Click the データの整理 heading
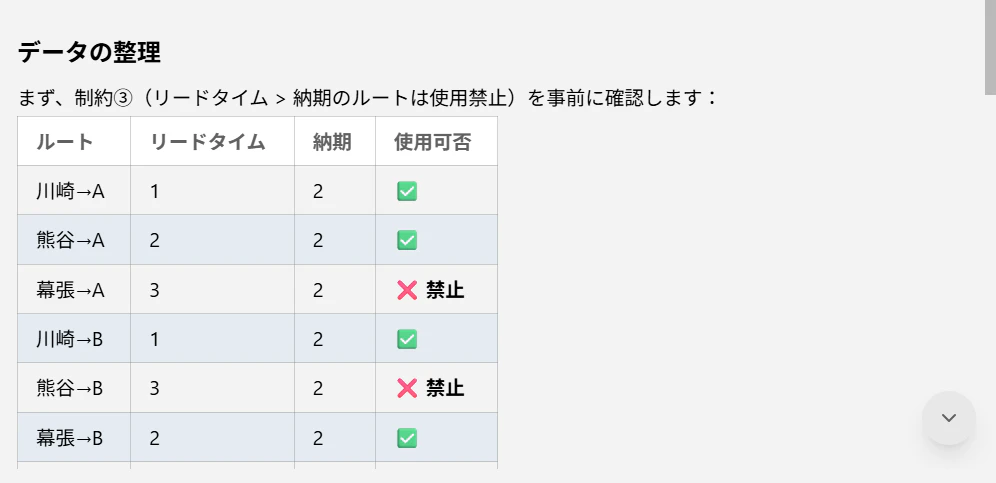 click(89, 53)
